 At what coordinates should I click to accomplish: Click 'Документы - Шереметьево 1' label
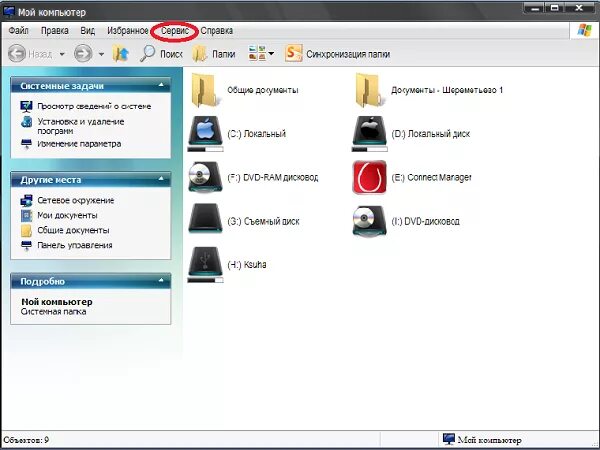coord(447,90)
